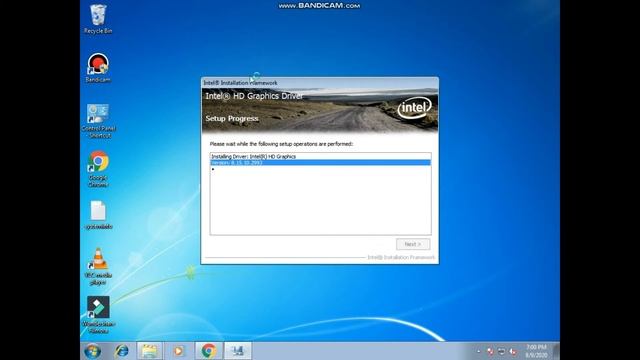The height and width of the screenshot is (360, 640).
Task: Click the 'Intel® HD Graphics Driver' banner title
Action: pos(254,96)
